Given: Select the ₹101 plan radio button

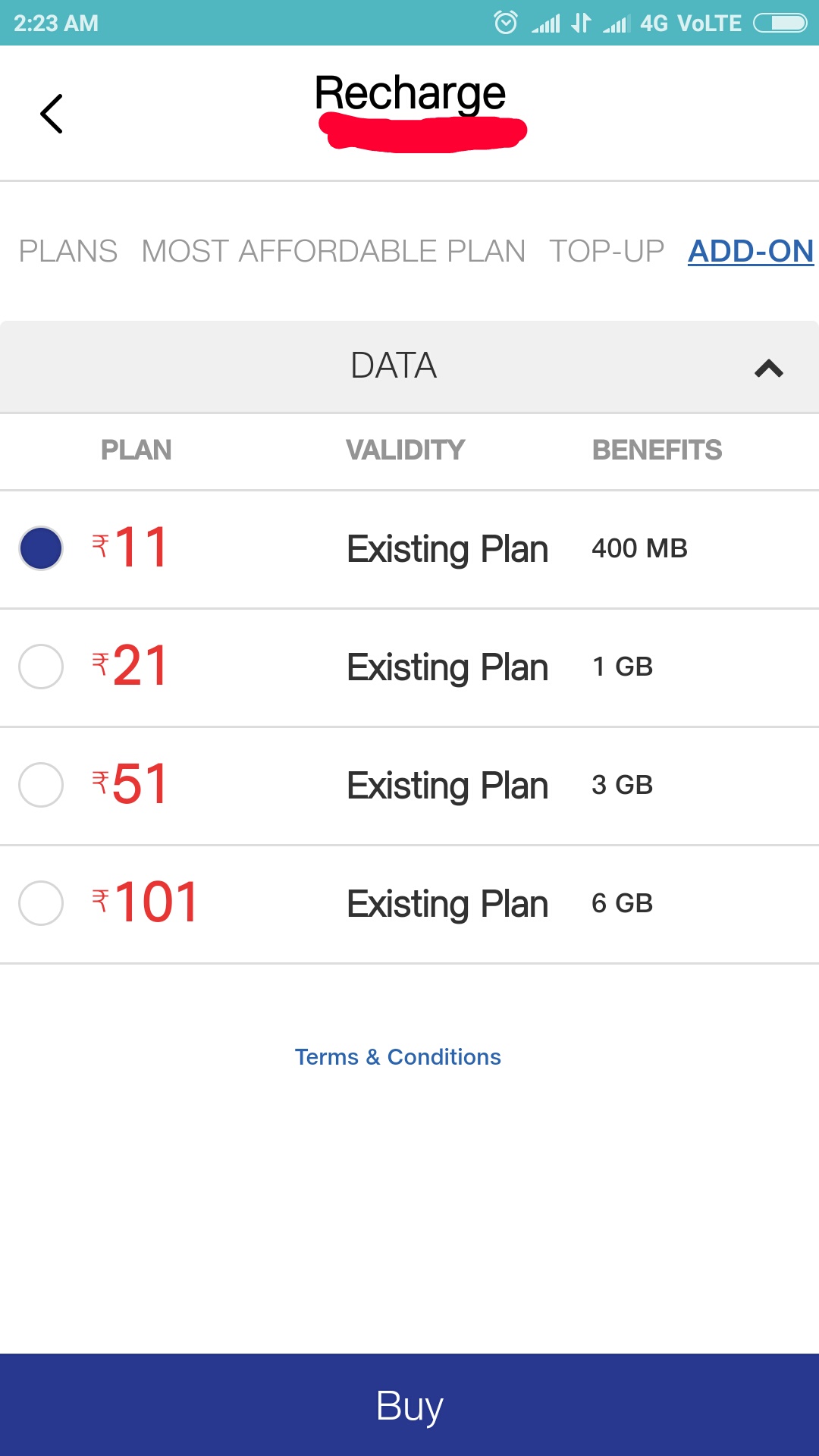Looking at the screenshot, I should click(41, 903).
